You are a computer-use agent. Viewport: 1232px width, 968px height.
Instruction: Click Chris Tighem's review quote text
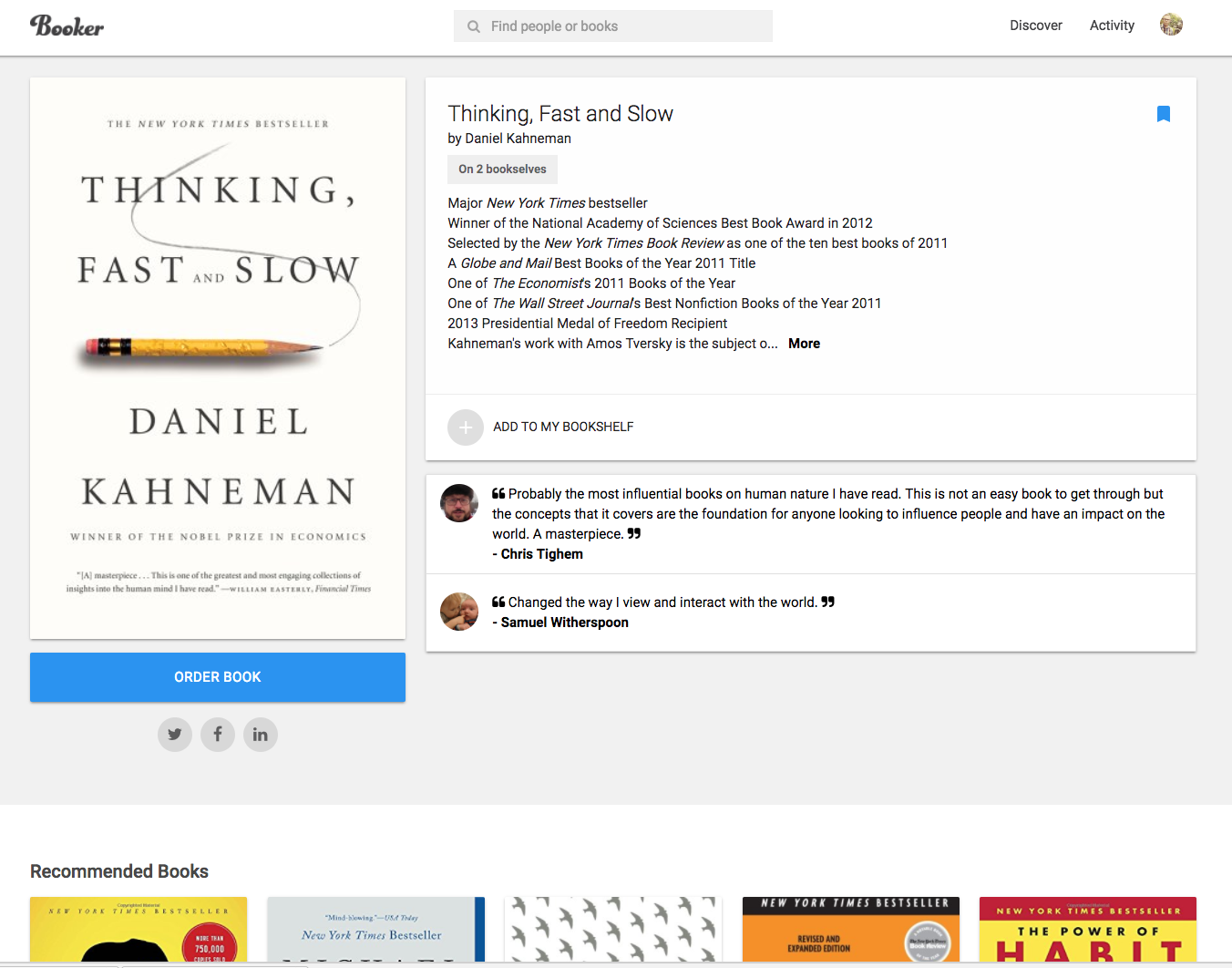[x=828, y=514]
